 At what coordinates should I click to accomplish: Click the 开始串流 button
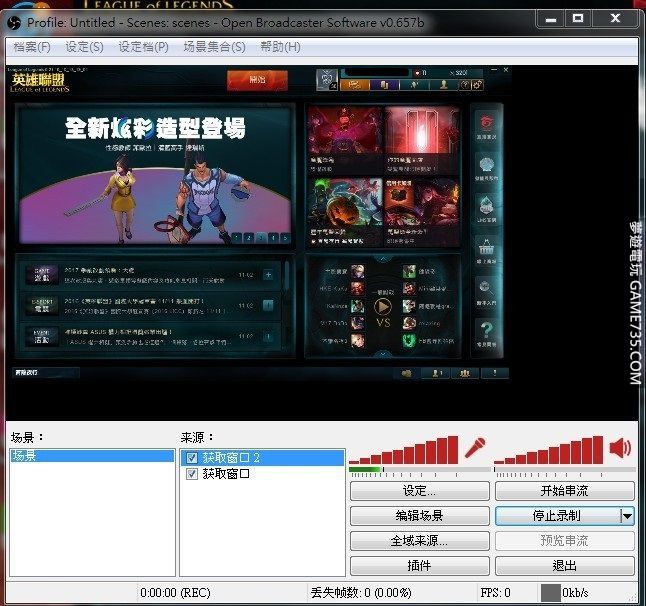(x=565, y=491)
